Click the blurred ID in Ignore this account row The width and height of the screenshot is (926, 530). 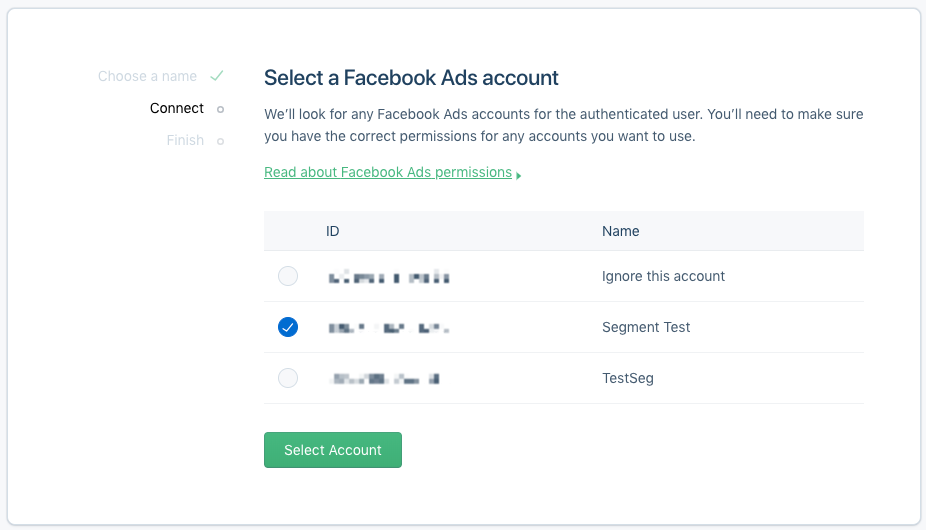click(x=389, y=277)
